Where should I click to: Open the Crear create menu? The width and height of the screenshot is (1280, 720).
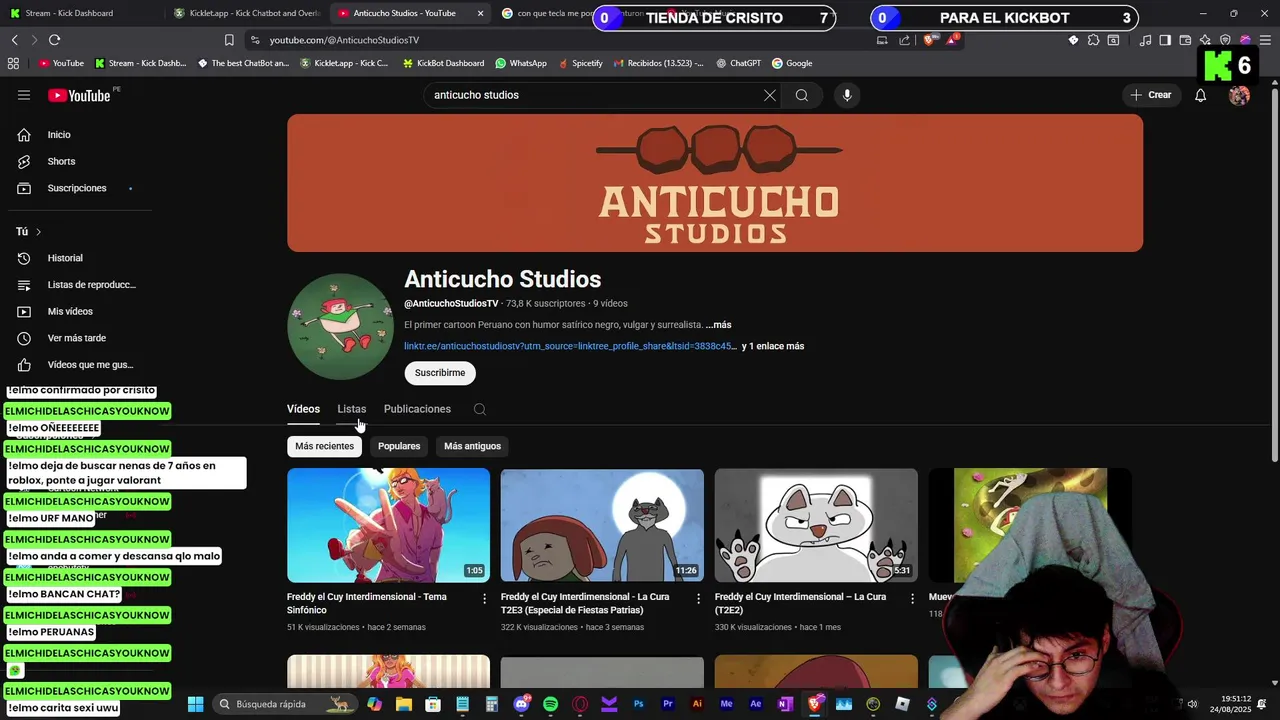click(x=1149, y=95)
